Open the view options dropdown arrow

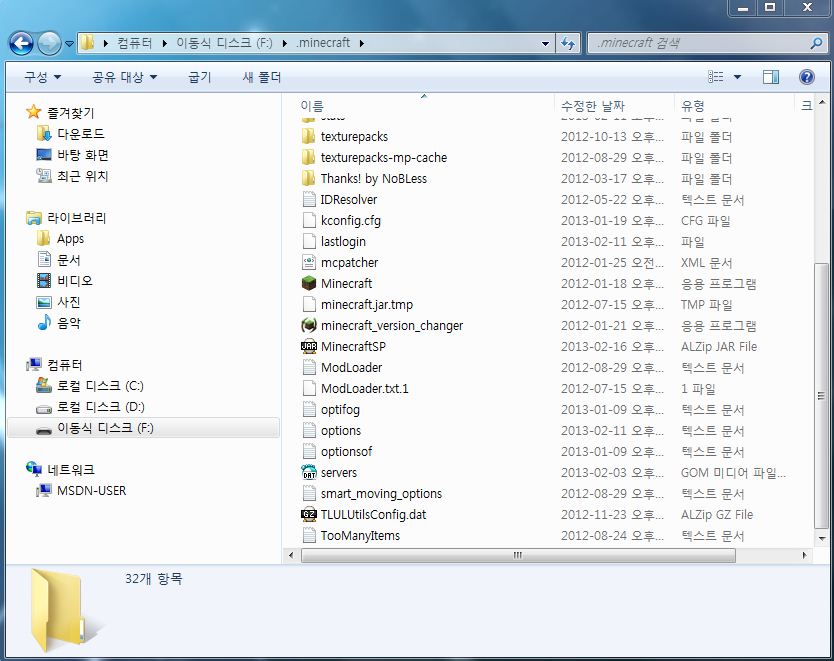[737, 77]
